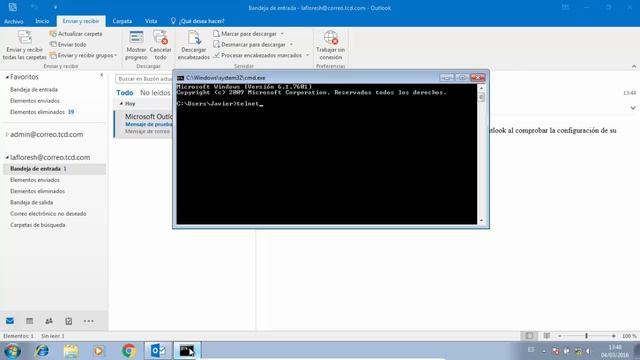
Task: Click Actualizar carpeta in ribbon
Action: point(76,34)
